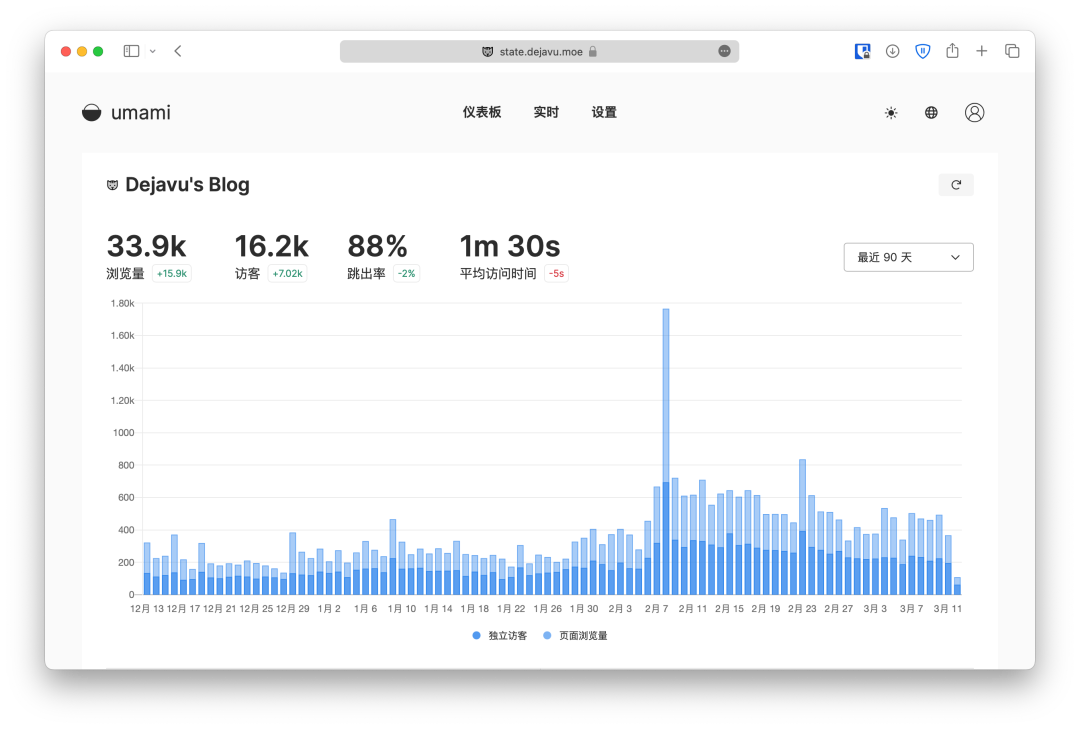This screenshot has height=729, width=1080.
Task: Go back with the Safari arrow
Action: pos(178,51)
